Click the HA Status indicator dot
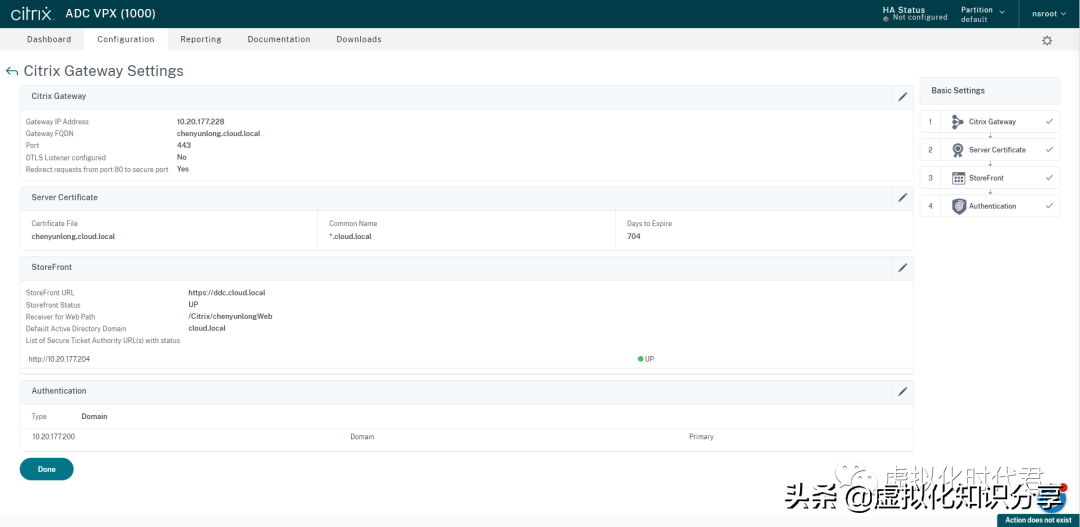Viewport: 1080px width, 527px height. point(886,19)
